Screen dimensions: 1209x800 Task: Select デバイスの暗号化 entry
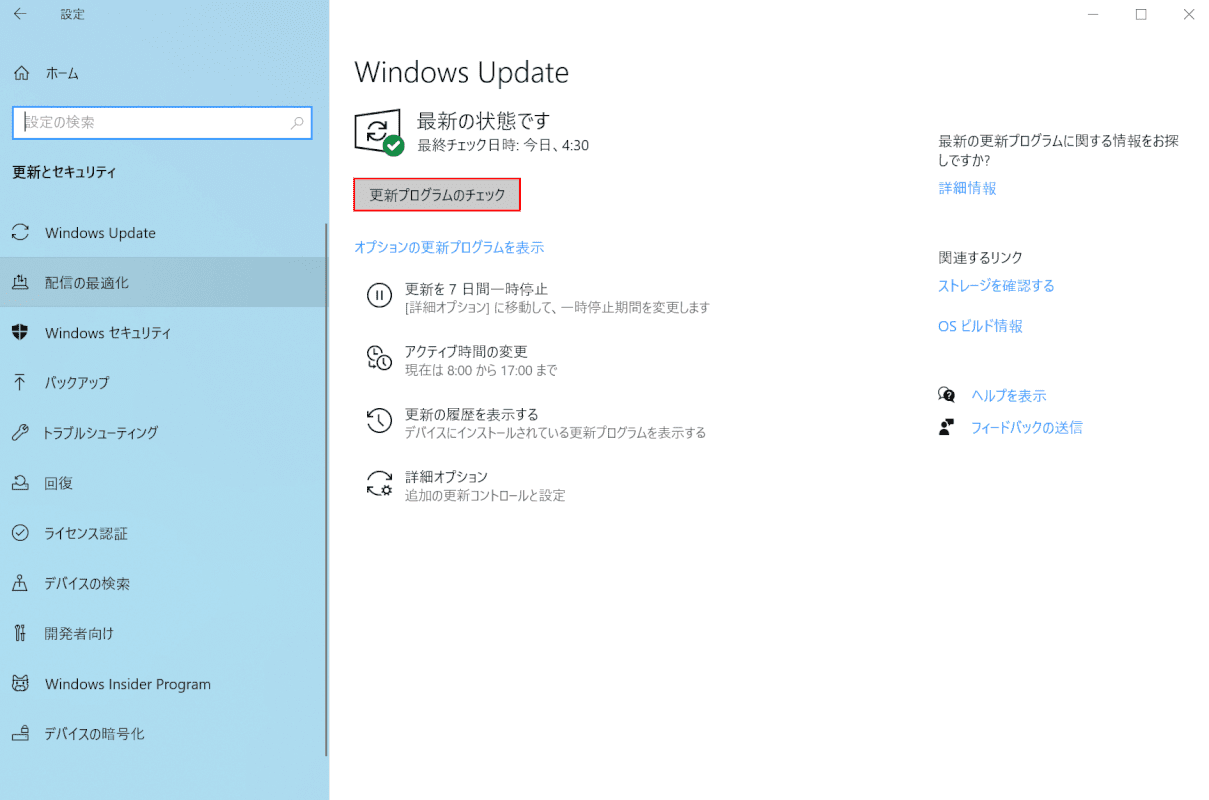point(164,734)
